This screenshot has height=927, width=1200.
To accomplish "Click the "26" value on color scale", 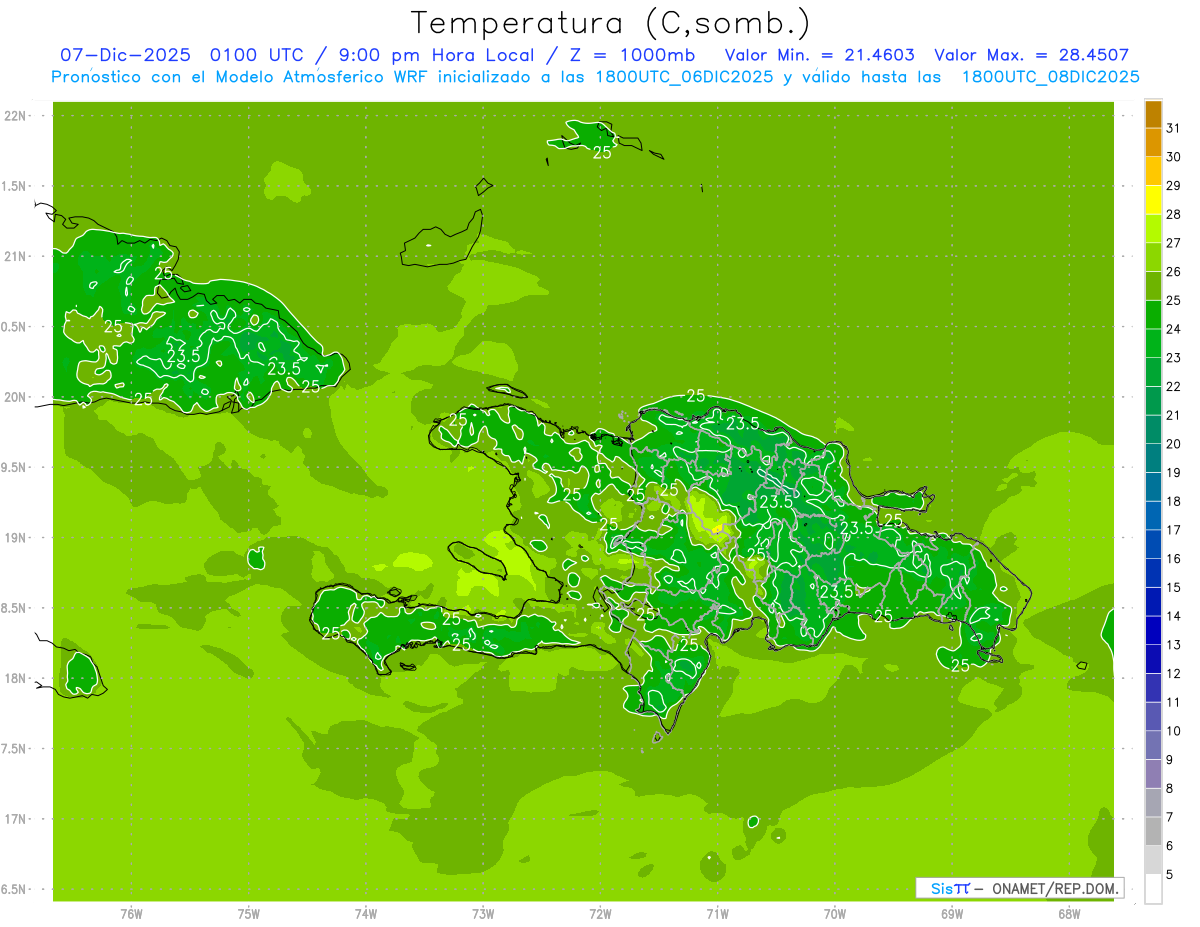I will point(1174,271).
